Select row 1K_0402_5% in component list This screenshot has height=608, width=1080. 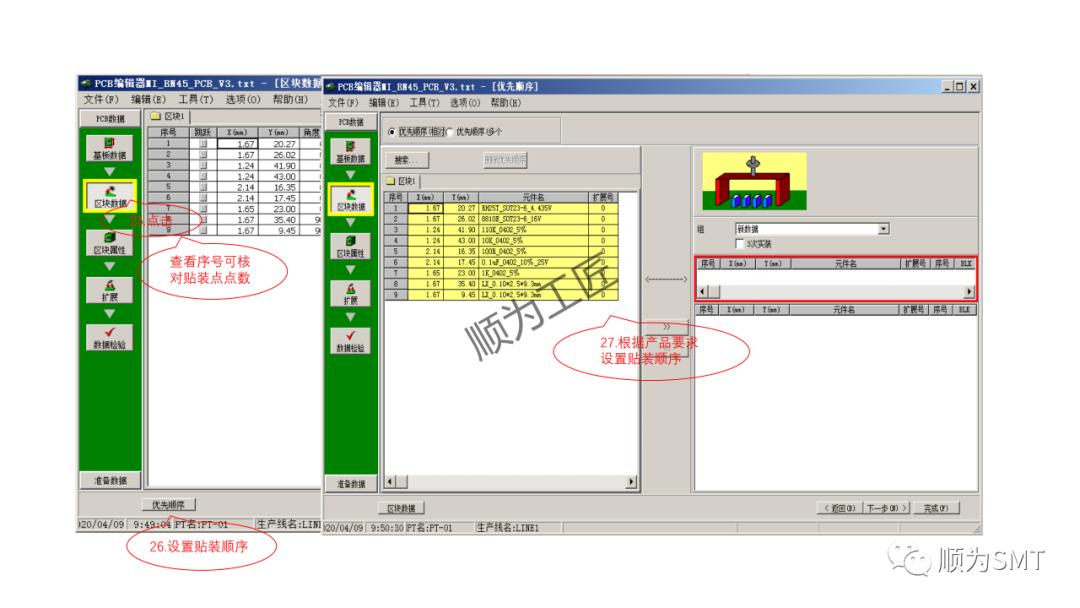coord(501,273)
